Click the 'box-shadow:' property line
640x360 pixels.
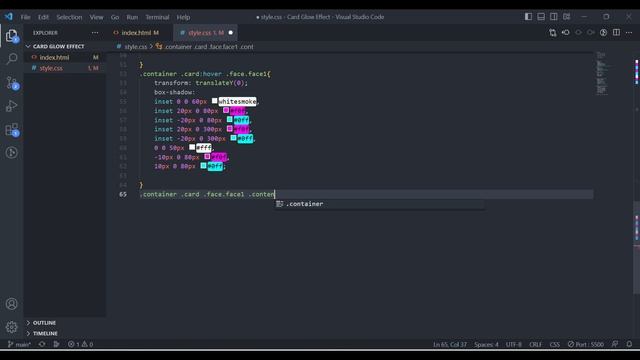click(x=174, y=92)
